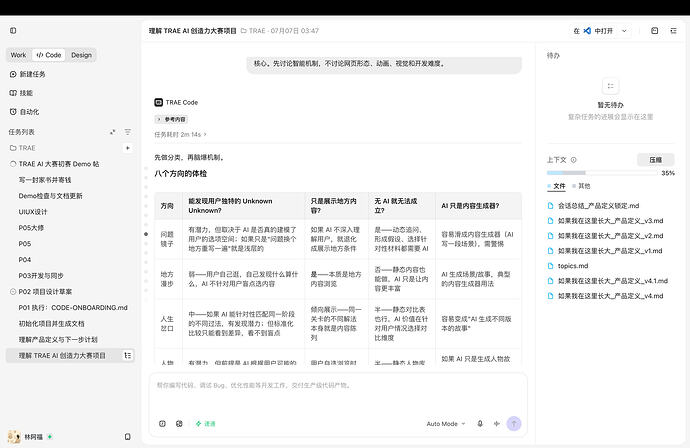Open the Auto Mode dropdown
This screenshot has width=690, height=448.
coord(445,423)
